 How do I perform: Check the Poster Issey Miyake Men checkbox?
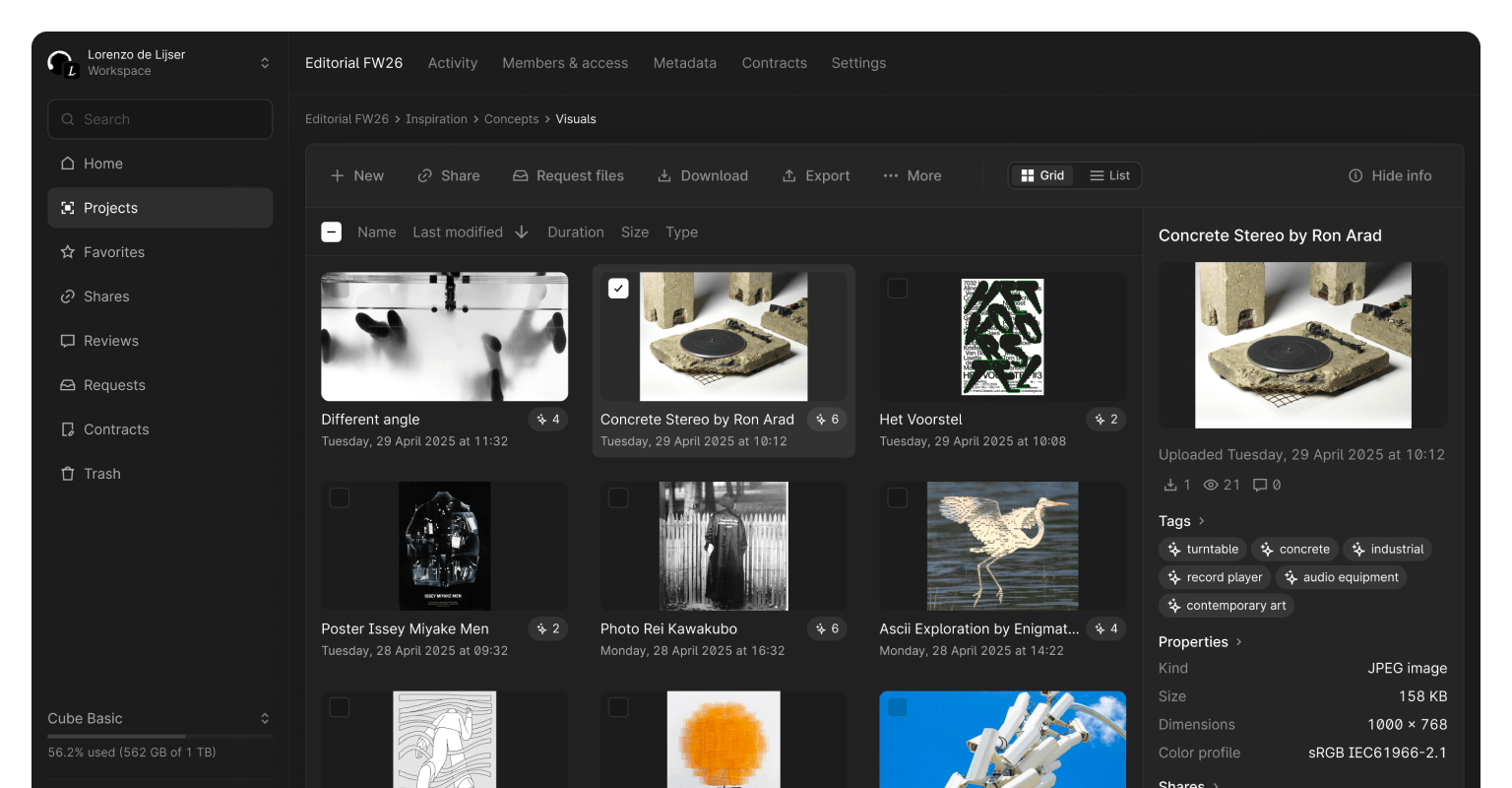(340, 498)
